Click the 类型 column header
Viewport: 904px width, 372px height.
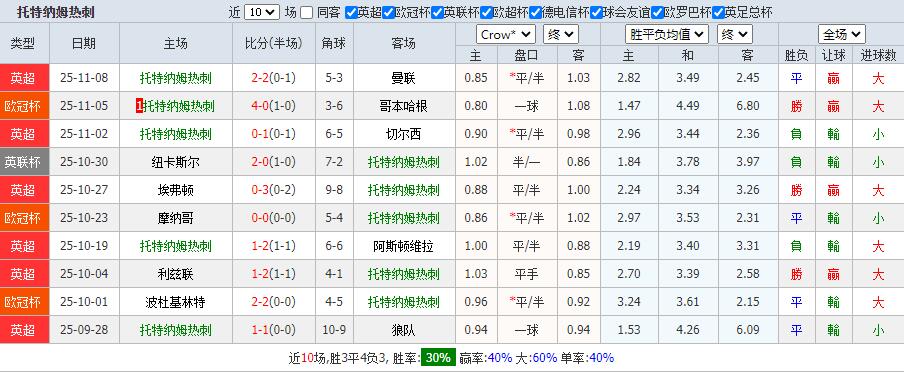click(x=24, y=43)
